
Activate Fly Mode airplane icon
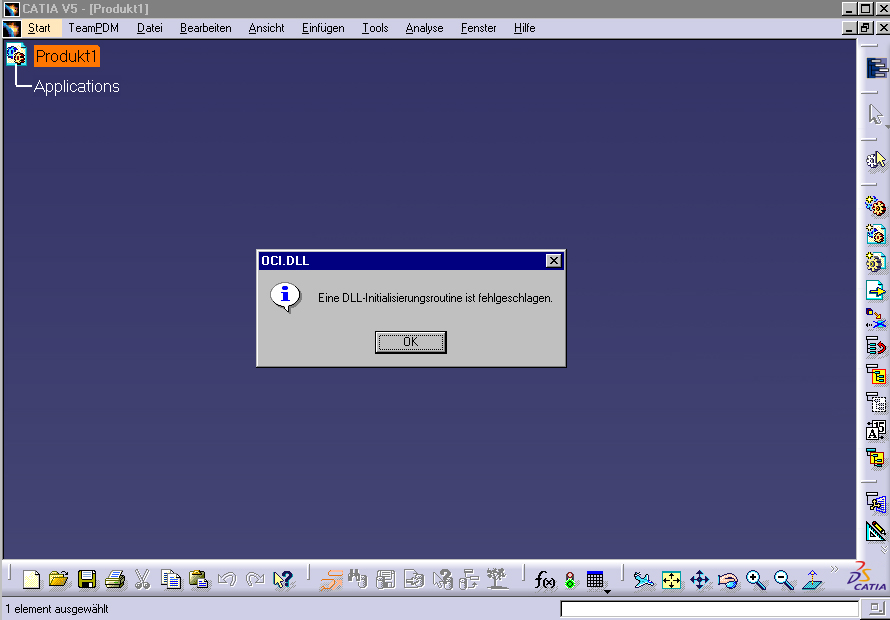click(644, 580)
